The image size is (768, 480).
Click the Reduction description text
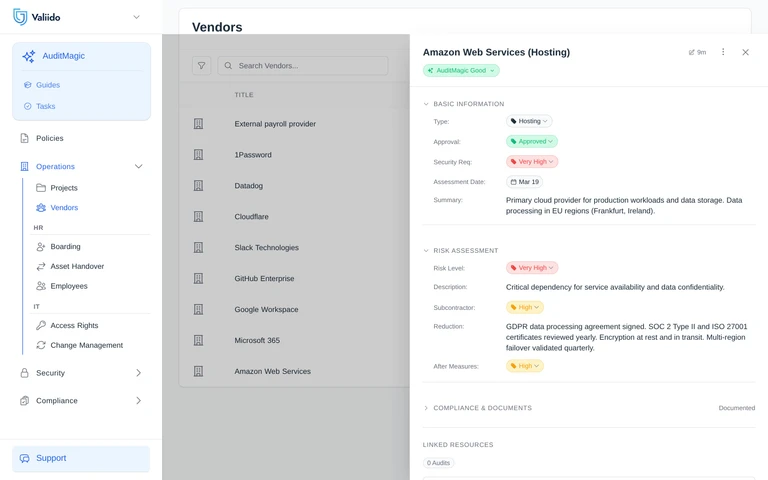tap(626, 337)
